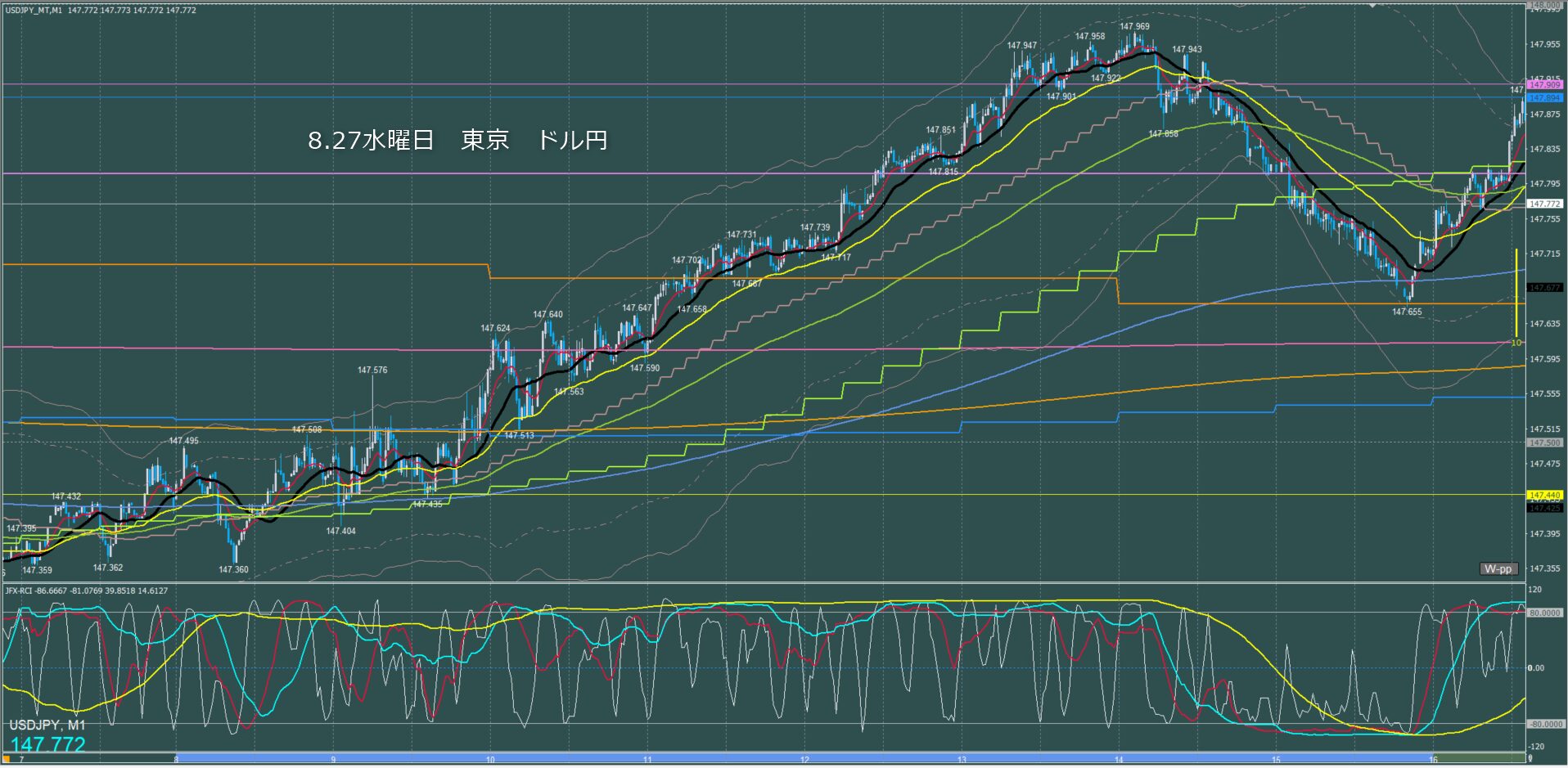Select the yellow 147.440 price level tag

[1544, 495]
